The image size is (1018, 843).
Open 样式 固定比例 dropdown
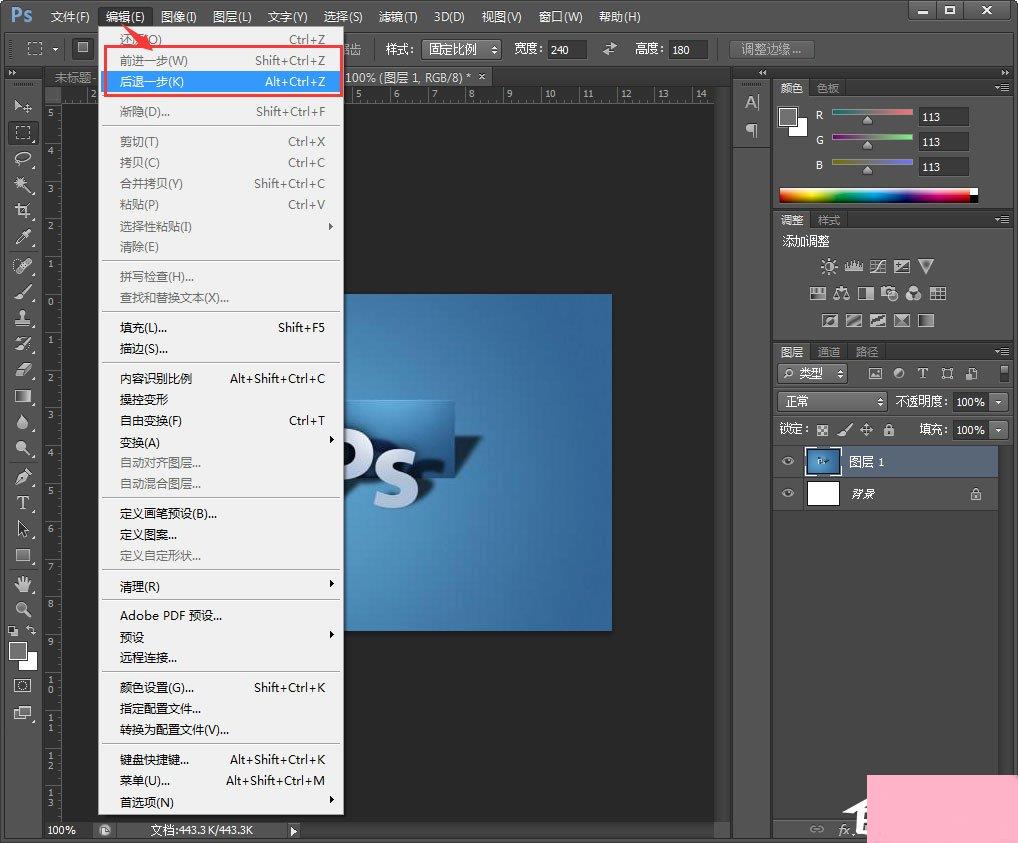[462, 49]
